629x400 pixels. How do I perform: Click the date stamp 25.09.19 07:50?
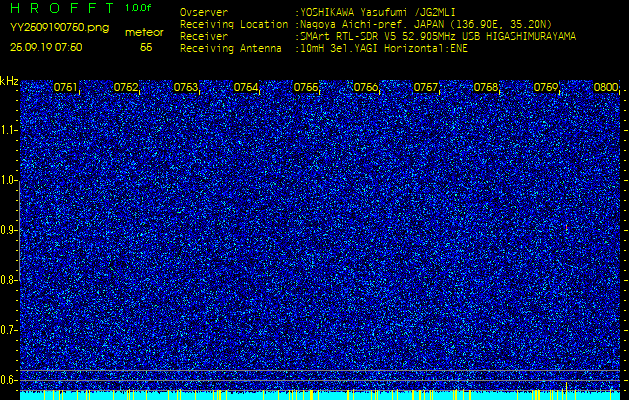tap(46, 47)
